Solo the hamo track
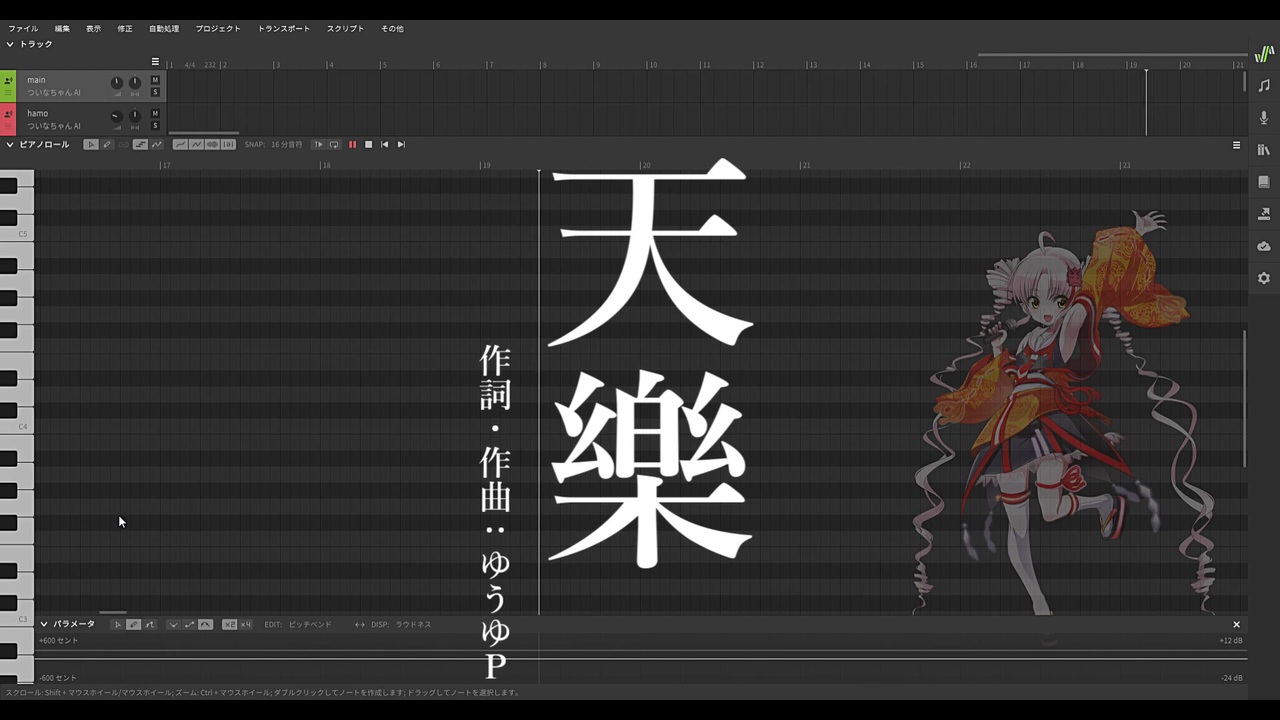This screenshot has width=1280, height=720. tap(155, 125)
